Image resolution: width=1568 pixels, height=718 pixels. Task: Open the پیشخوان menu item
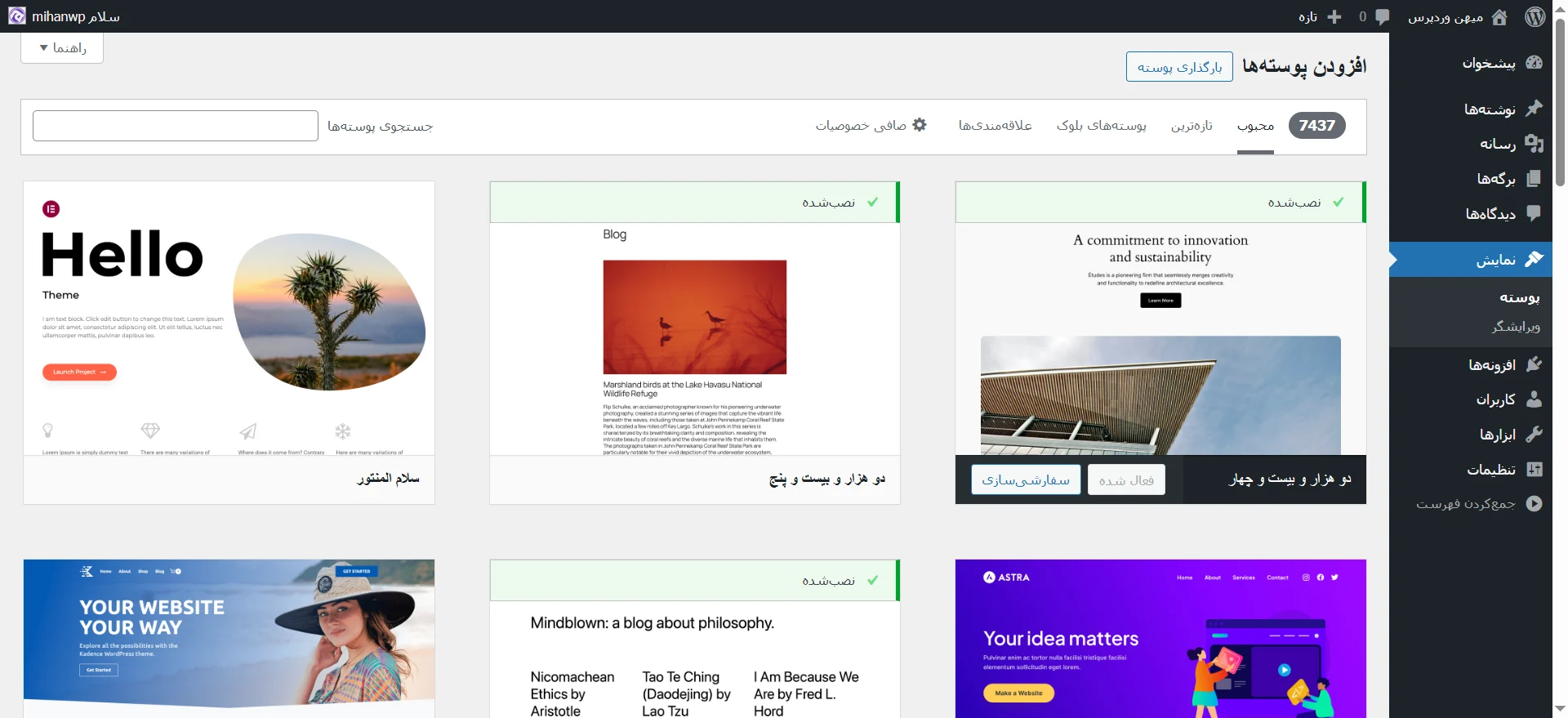pos(1471,63)
